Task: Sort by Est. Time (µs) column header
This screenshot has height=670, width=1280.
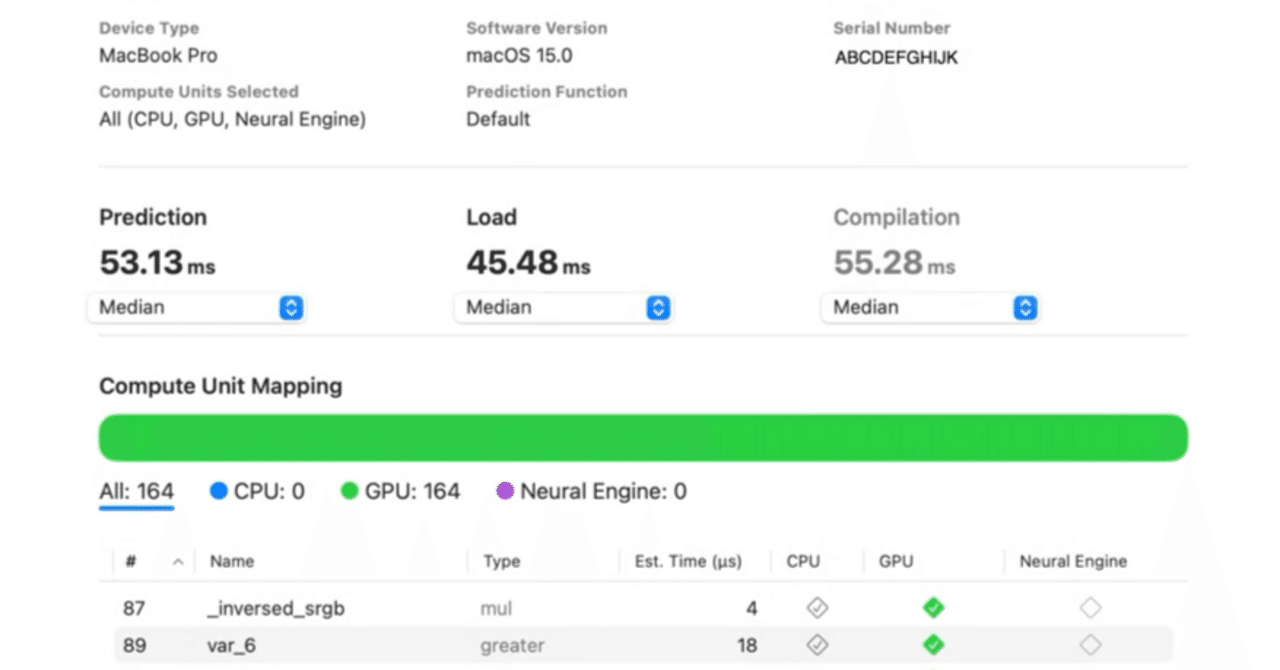Action: click(688, 562)
